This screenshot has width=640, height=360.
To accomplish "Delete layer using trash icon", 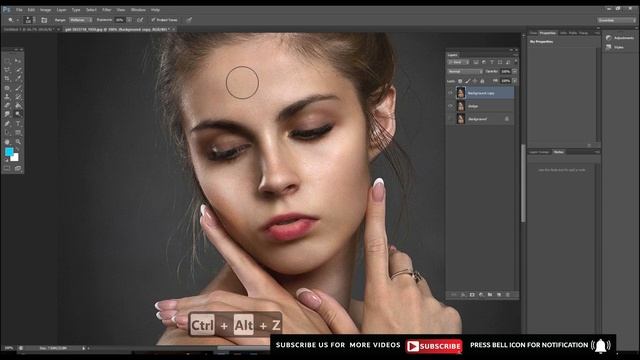I will [508, 294].
